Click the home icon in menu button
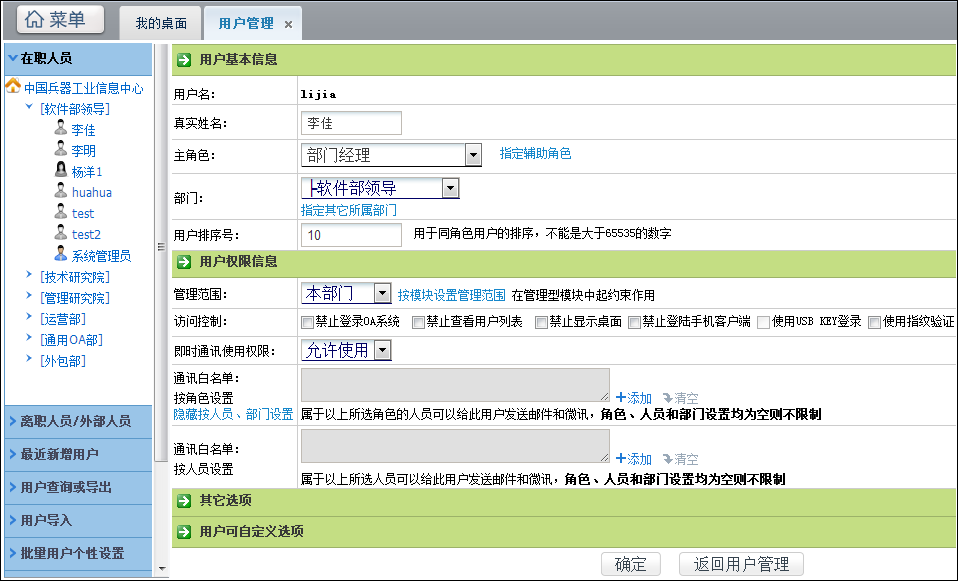Screen dimensions: 958x581 tap(35, 19)
